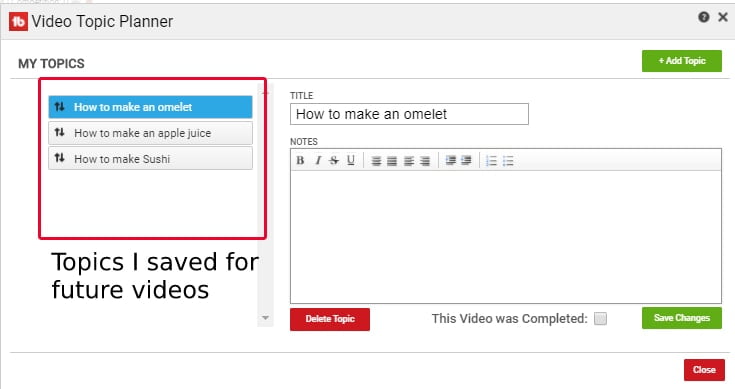
Task: Apply strikethrough in notes toolbar
Action: [x=334, y=161]
